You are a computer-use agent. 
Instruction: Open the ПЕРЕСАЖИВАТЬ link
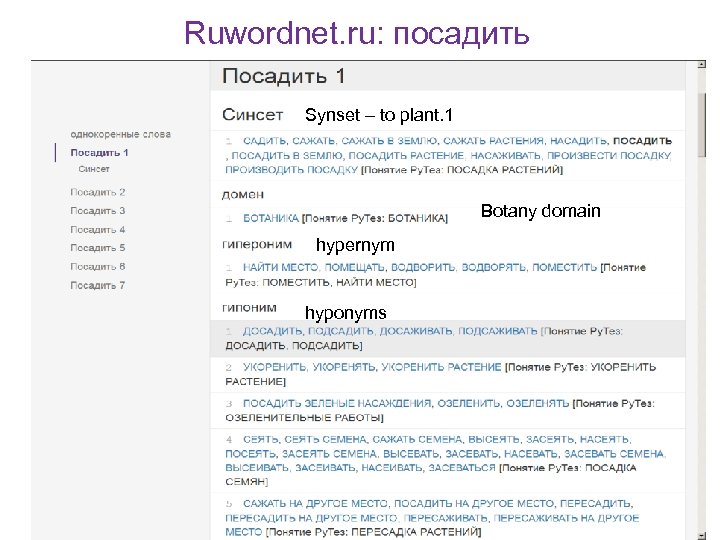coord(444,518)
